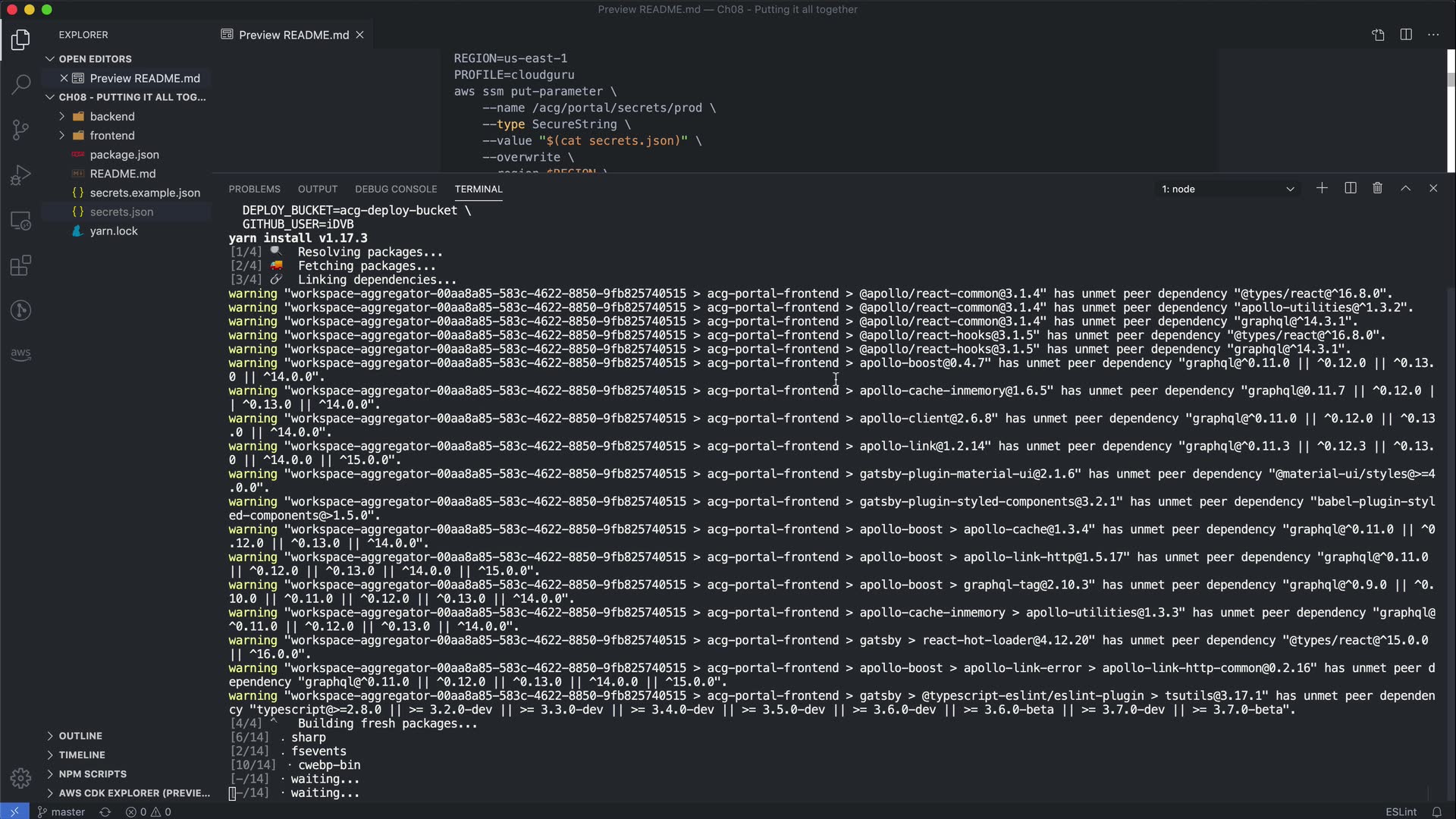Open the Source Control view
Viewport: 1456px width, 819px height.
[20, 130]
